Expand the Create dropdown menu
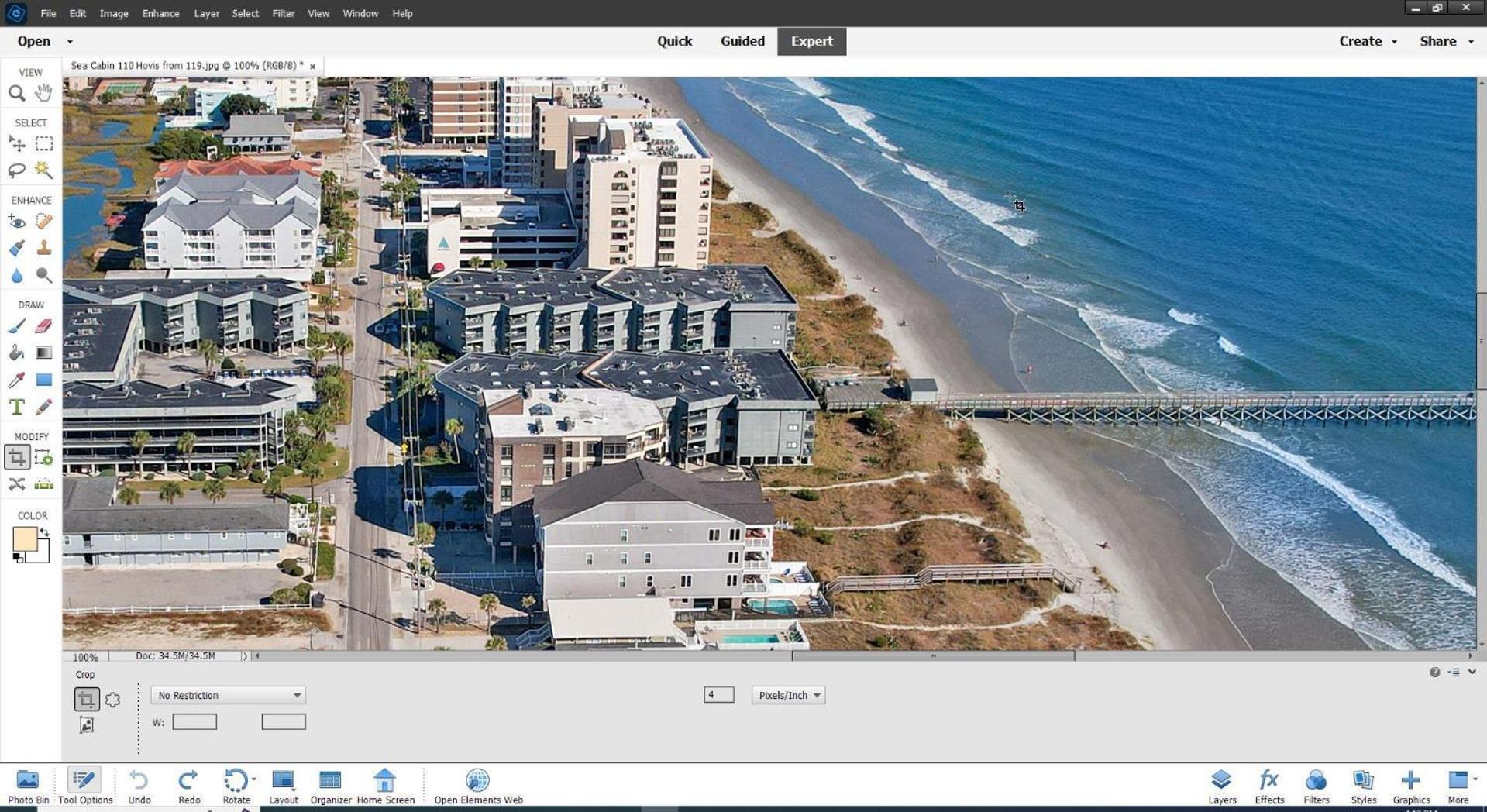 [x=1368, y=41]
